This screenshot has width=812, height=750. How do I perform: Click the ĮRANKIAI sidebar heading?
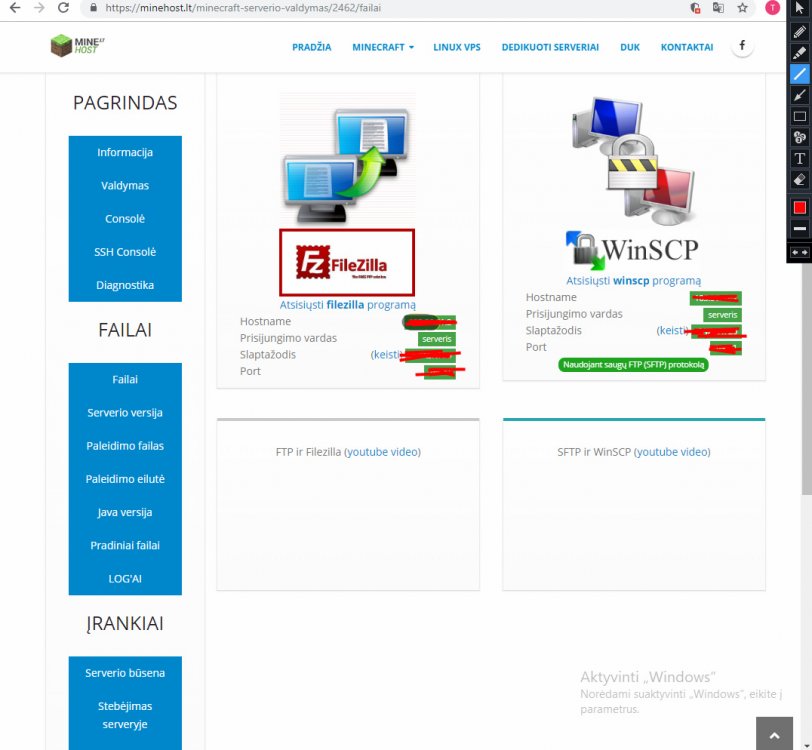click(125, 624)
